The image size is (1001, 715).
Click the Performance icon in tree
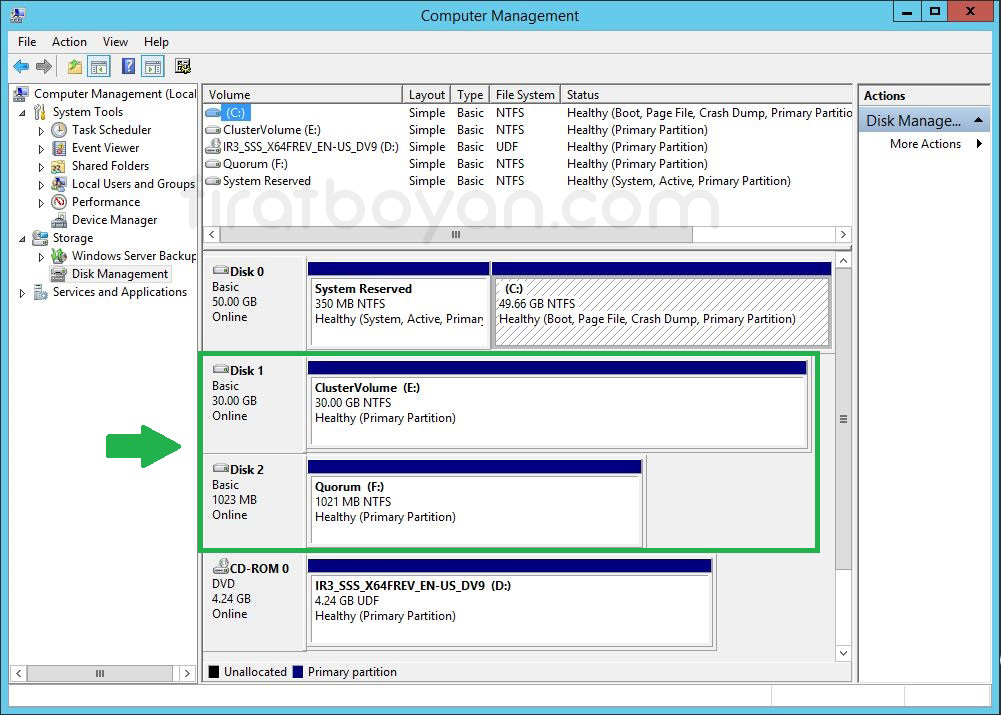[59, 202]
